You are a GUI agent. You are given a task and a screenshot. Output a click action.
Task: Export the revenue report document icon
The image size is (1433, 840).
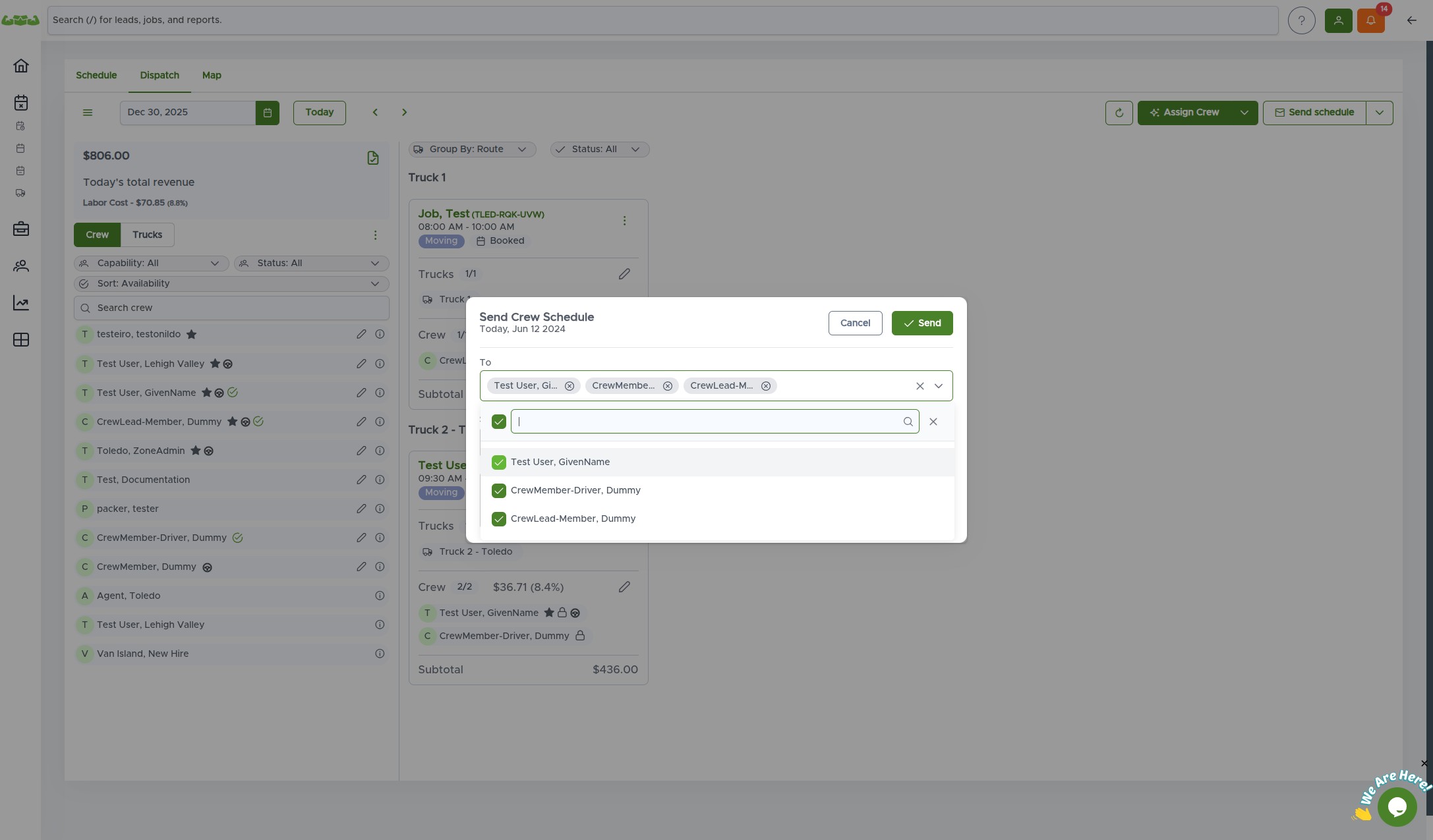372,157
